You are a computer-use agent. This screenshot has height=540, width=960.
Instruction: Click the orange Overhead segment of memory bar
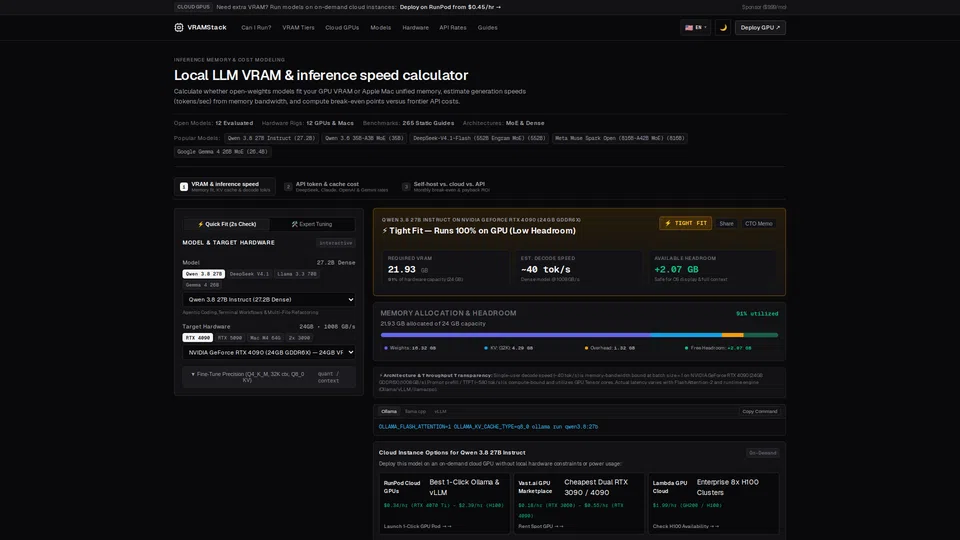(733, 335)
